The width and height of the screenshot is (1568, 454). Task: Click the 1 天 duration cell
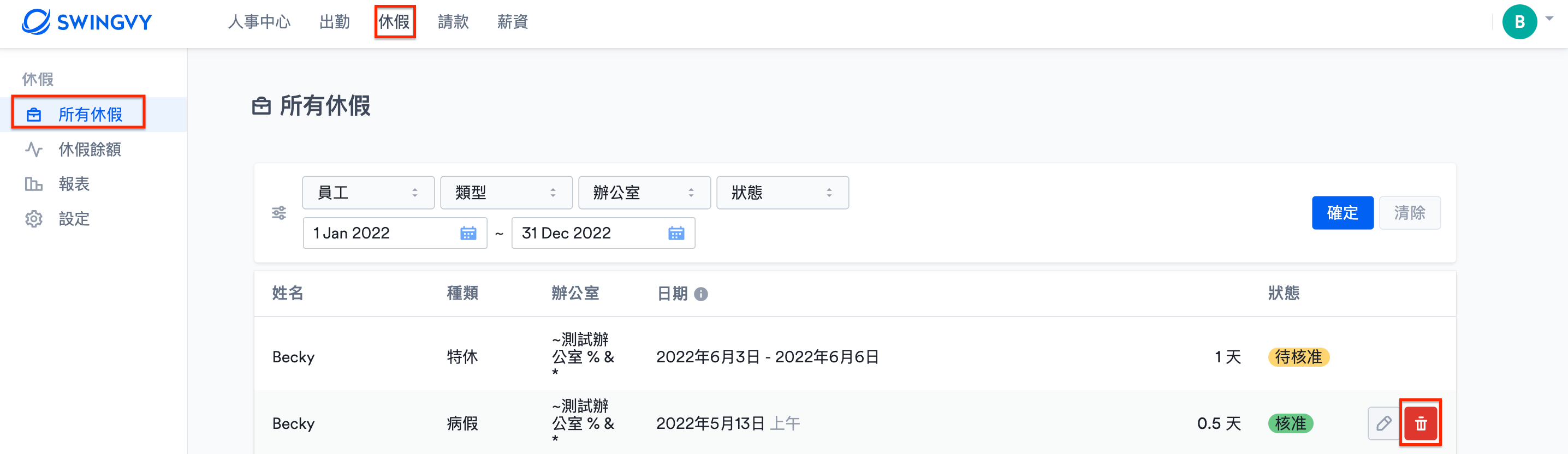[x=1228, y=357]
